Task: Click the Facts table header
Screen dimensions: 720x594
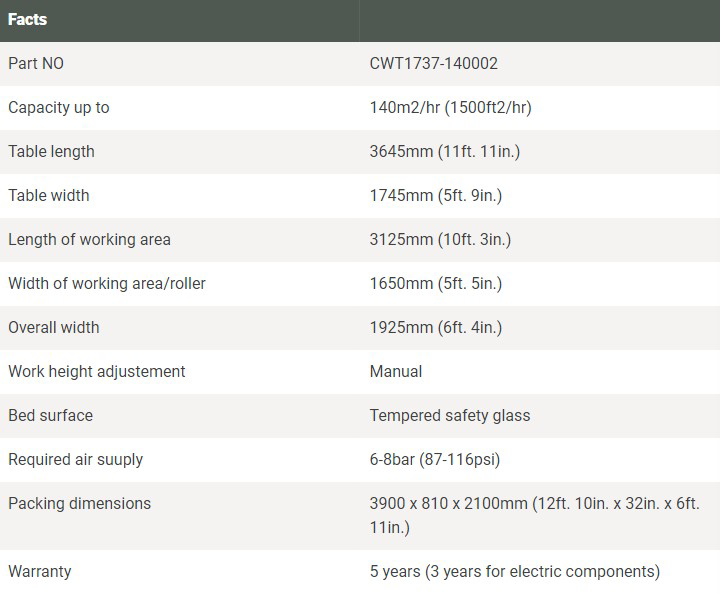Action: 28,20
